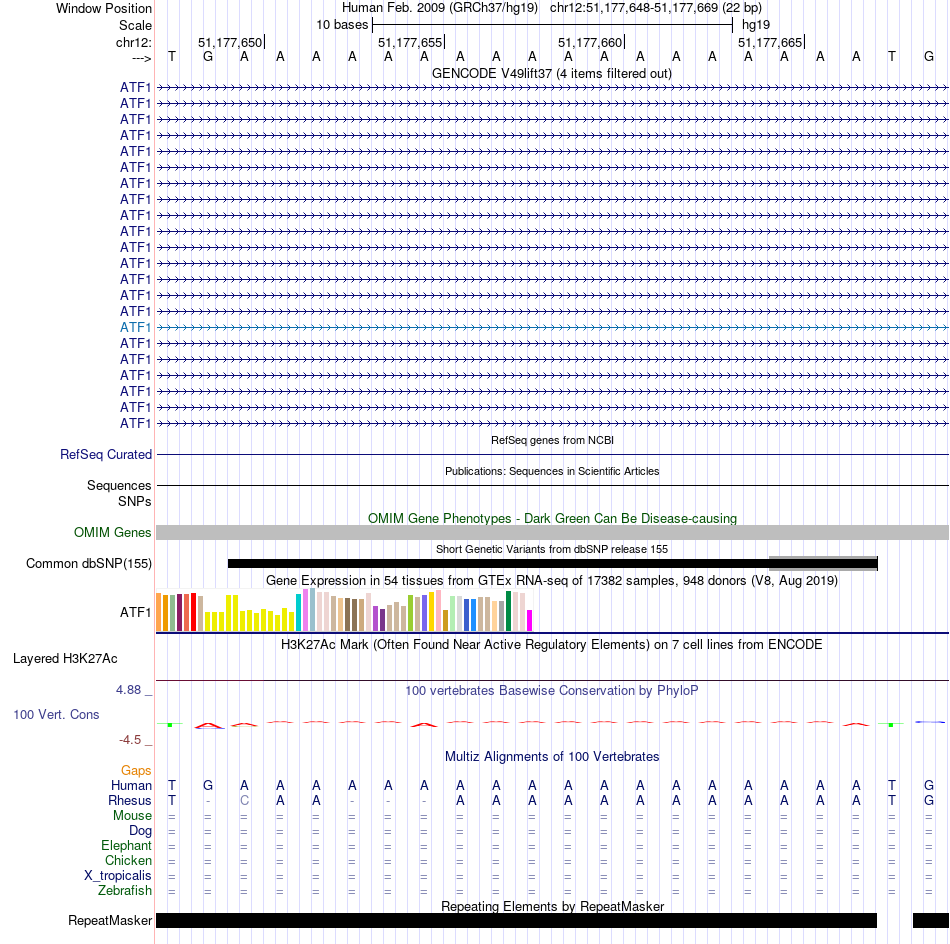Click the ATF1 label beside GTEx bar chart
The height and width of the screenshot is (944, 950).
point(135,613)
